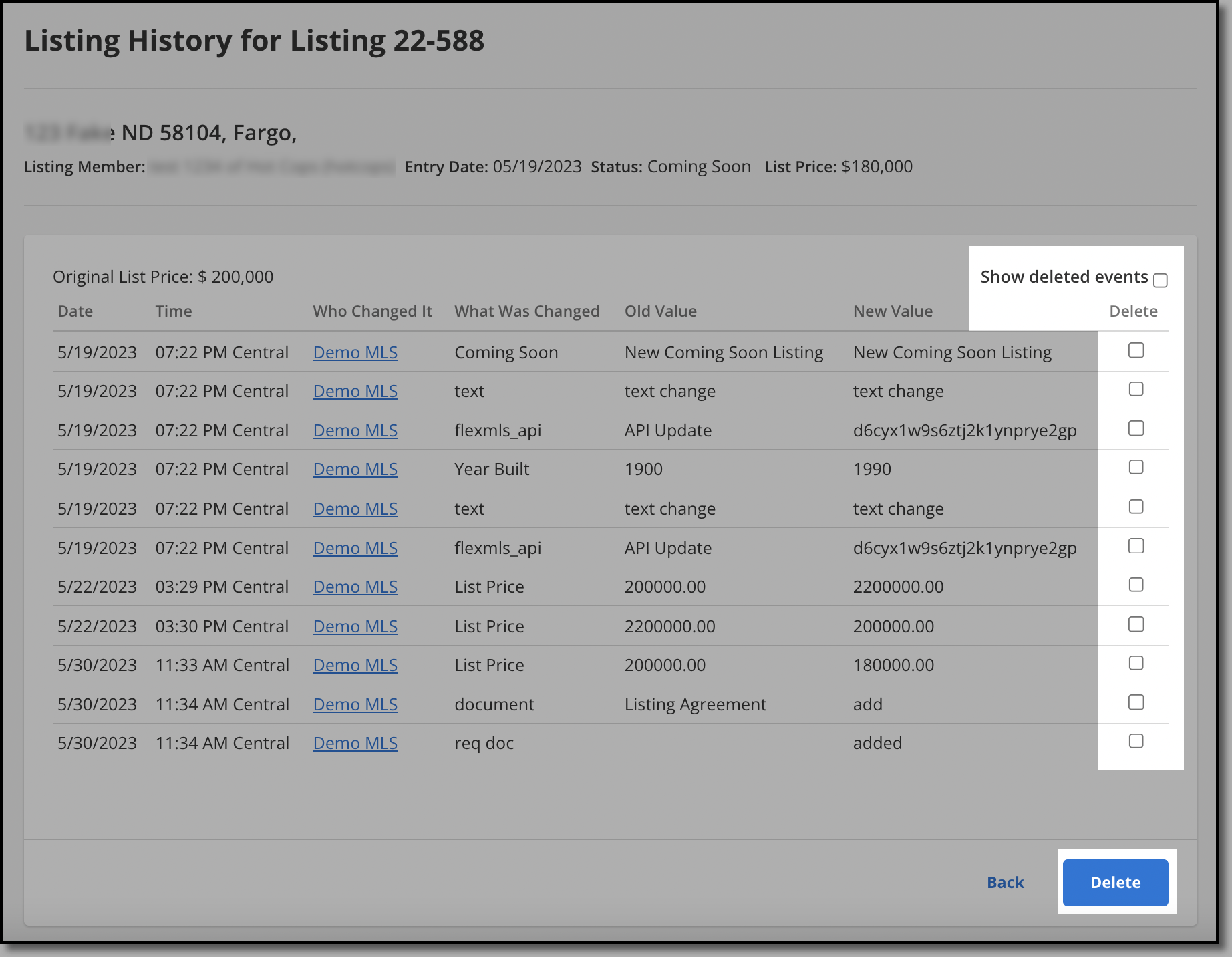The image size is (1232, 957).
Task: Click the blue Delete button
Action: click(x=1115, y=882)
